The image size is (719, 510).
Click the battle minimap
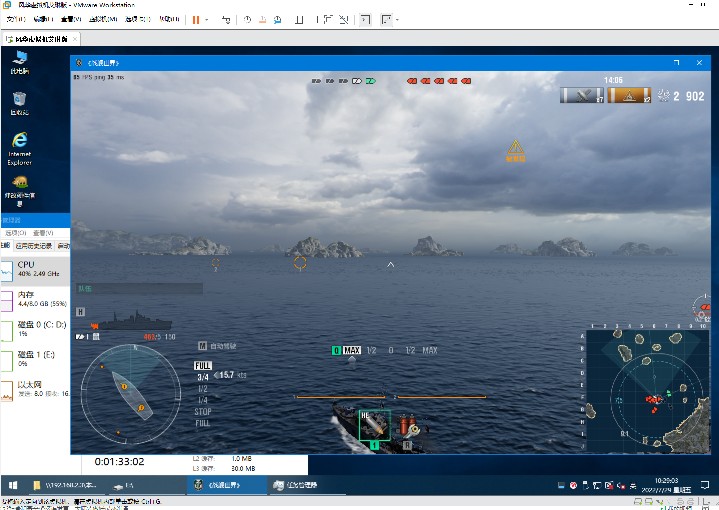(647, 391)
